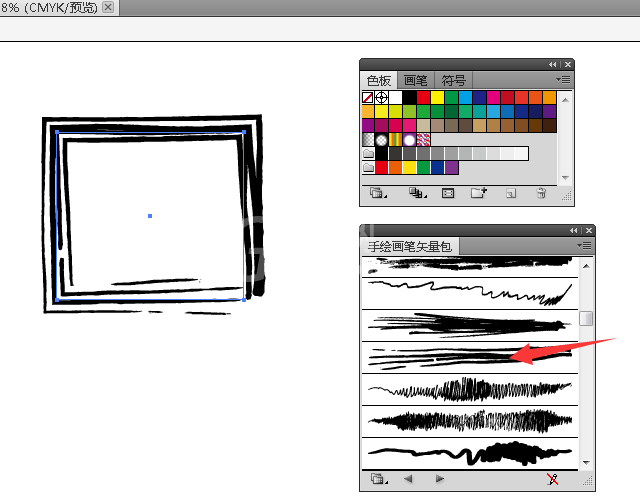Viewport: 640px width, 499px height.
Task: Choose the multicolor pattern swatch
Action: tap(423, 140)
